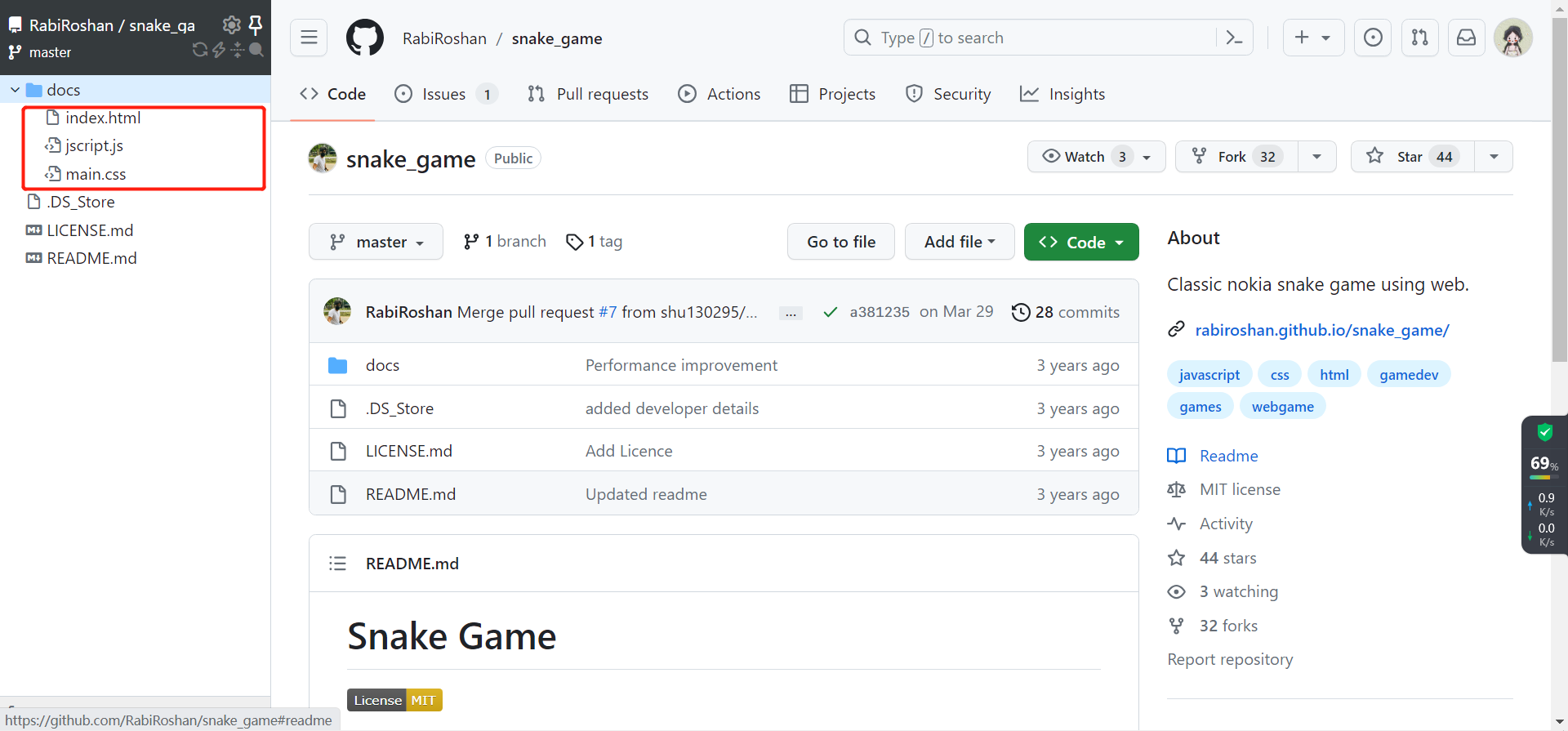Viewport: 1568px width, 731px height.
Task: Switch to the Issues tab
Action: pos(444,95)
